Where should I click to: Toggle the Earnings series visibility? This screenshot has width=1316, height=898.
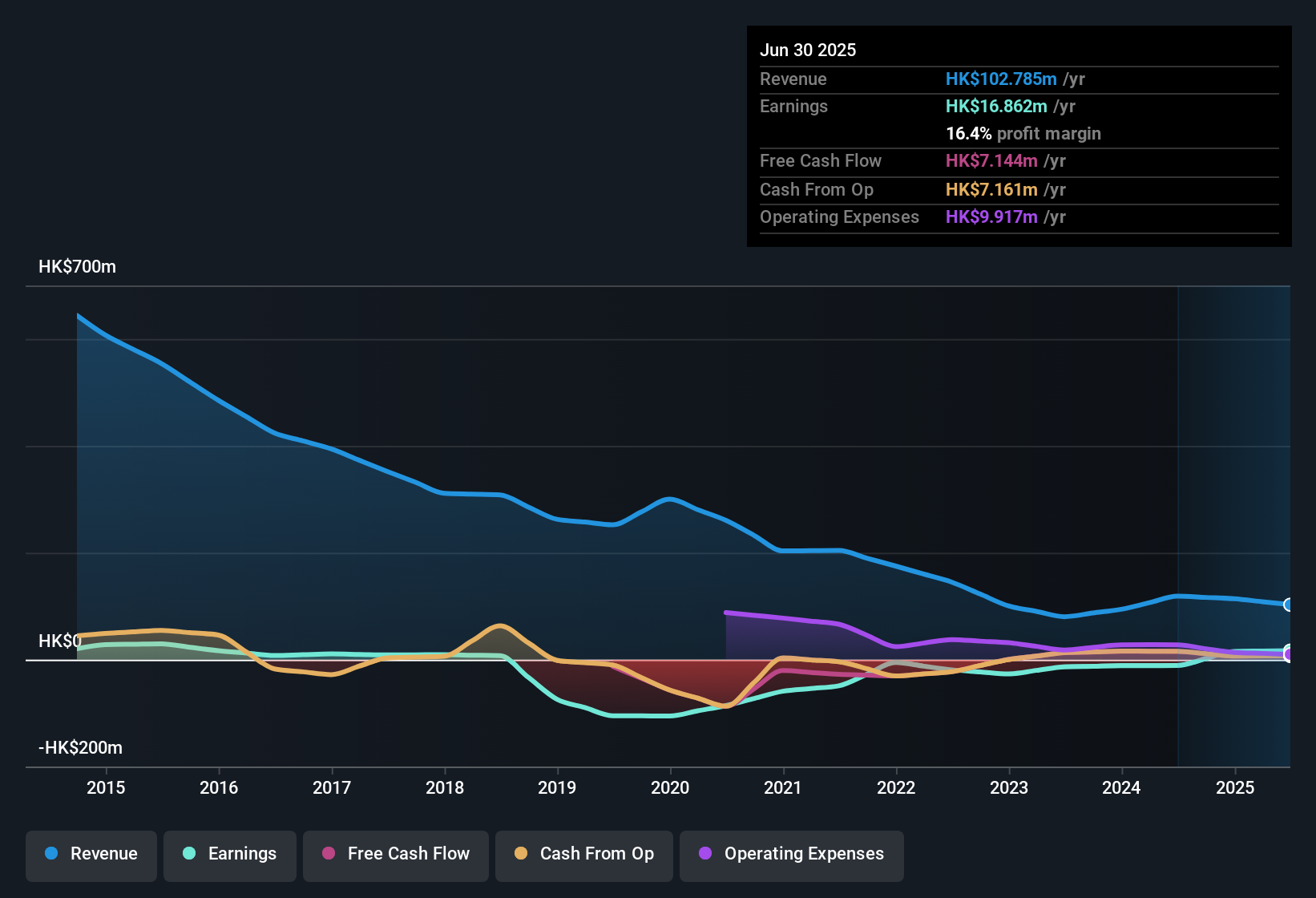[230, 856]
